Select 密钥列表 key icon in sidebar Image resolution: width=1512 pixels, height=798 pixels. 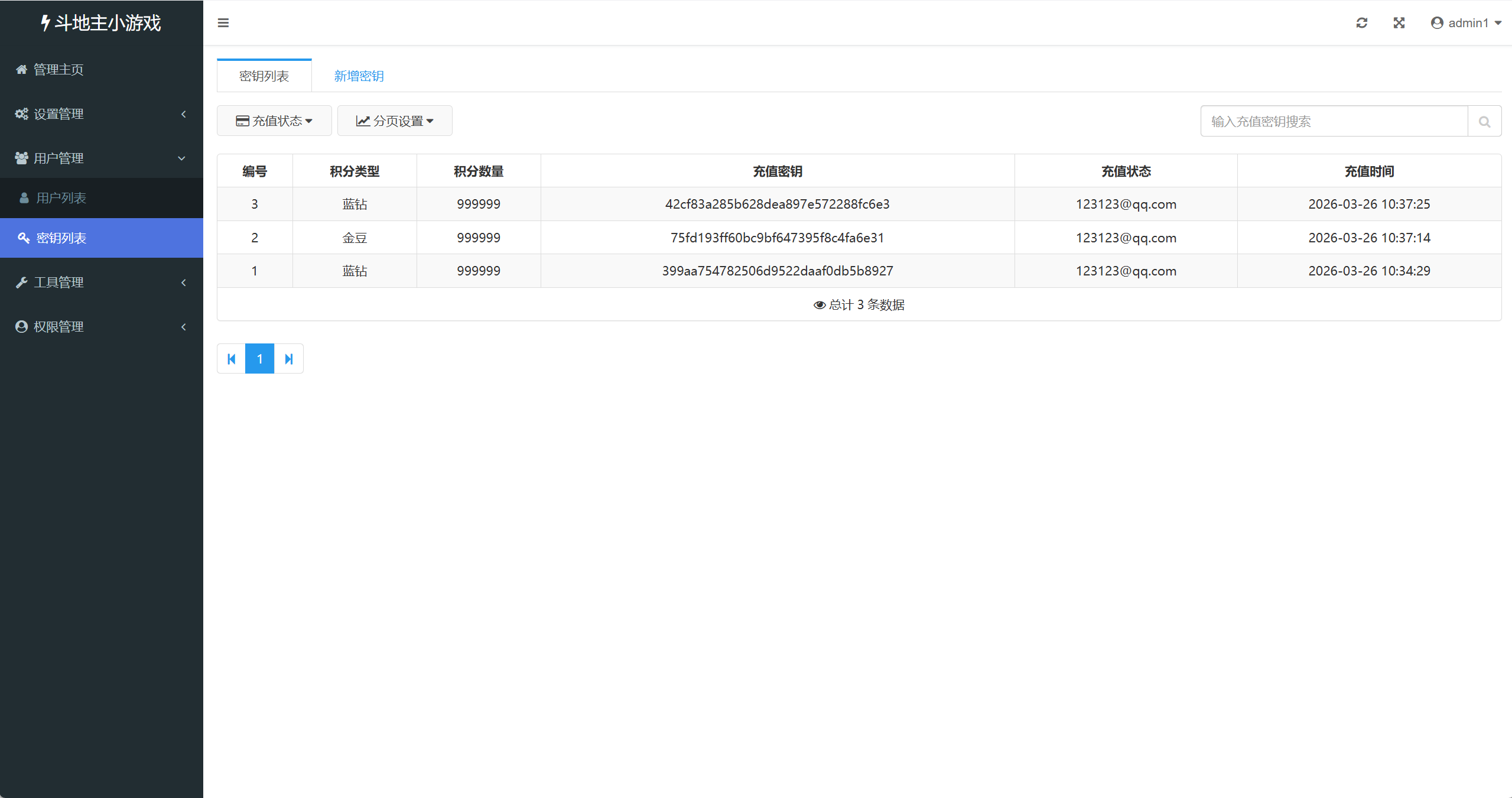click(24, 238)
